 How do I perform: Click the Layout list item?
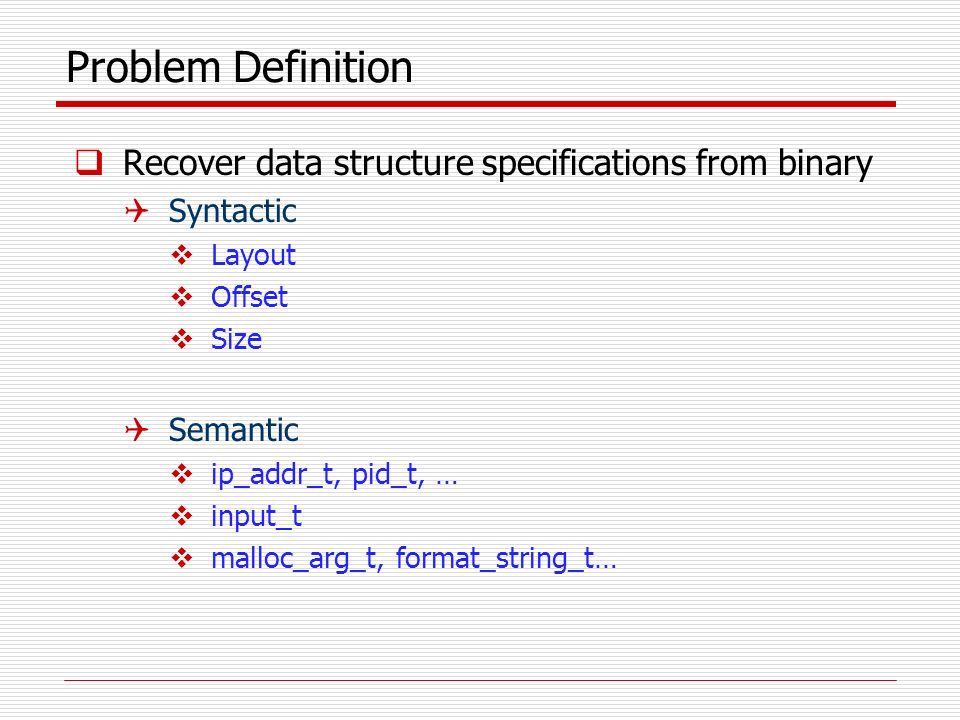(x=253, y=256)
